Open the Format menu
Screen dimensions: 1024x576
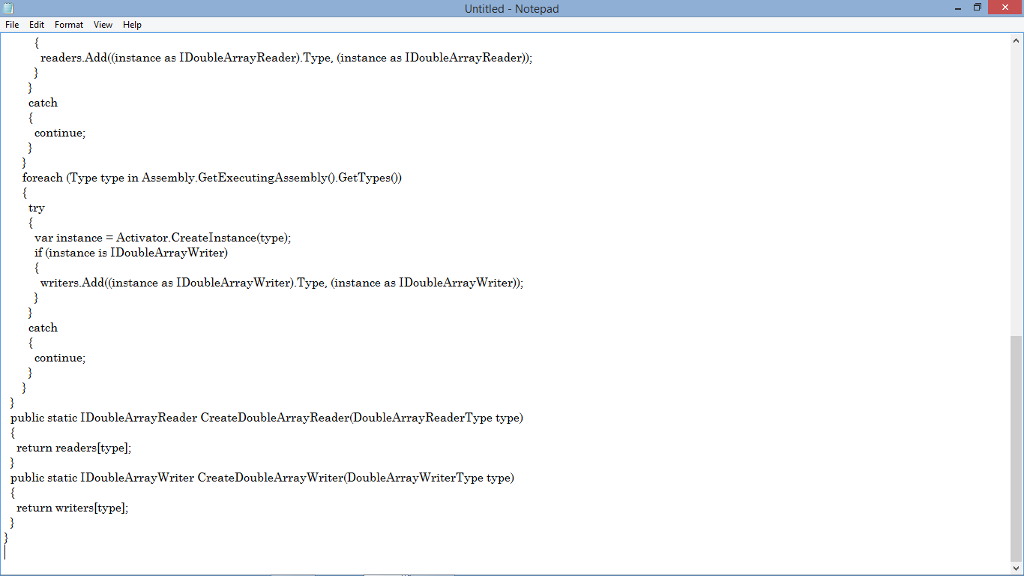point(69,25)
